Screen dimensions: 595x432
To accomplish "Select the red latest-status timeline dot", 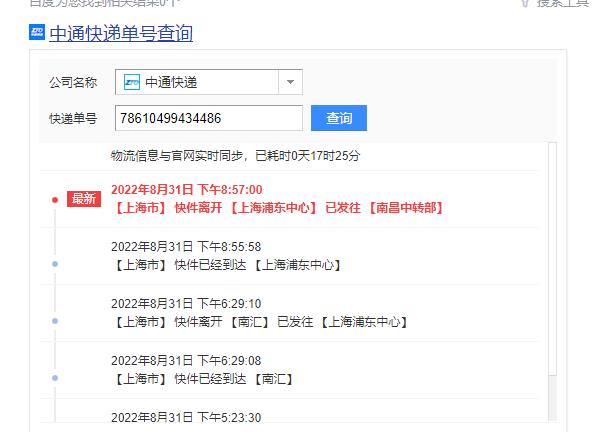I will tap(55, 200).
